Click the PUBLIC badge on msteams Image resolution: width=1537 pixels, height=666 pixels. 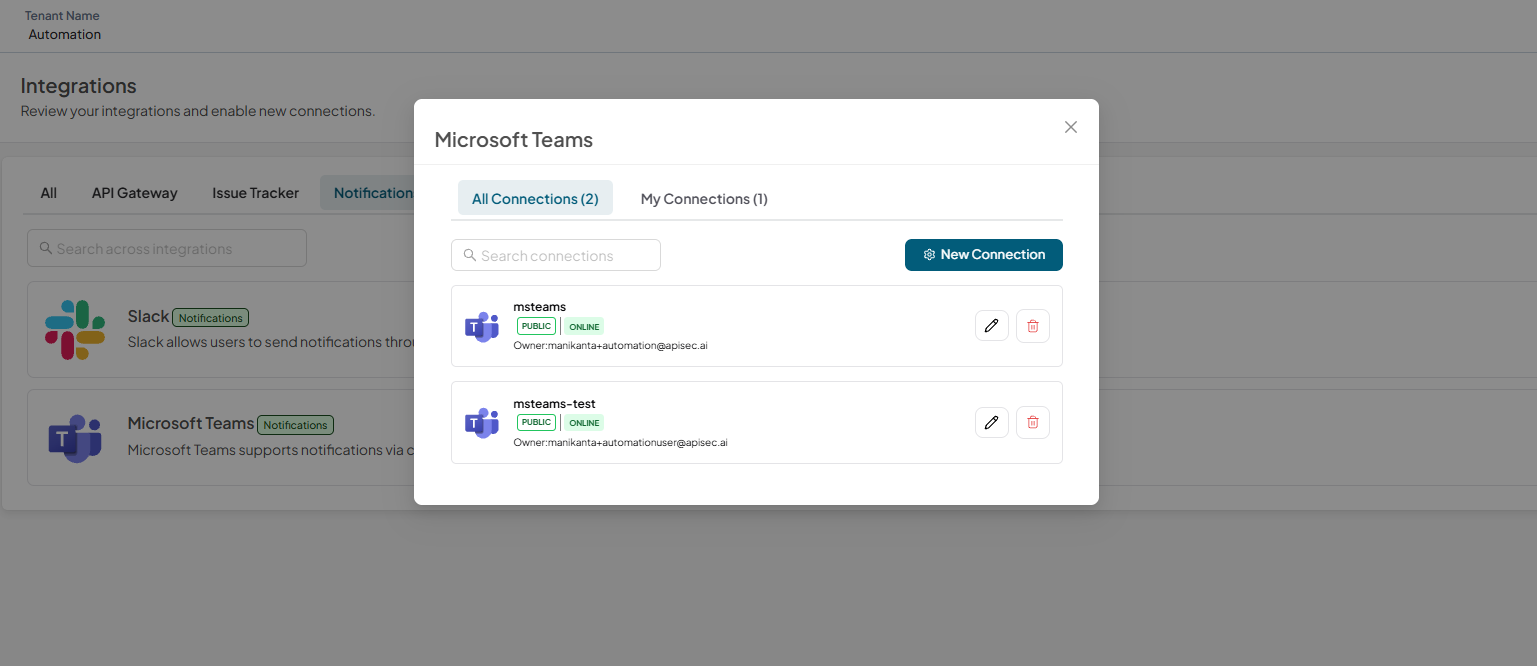pyautogui.click(x=536, y=326)
